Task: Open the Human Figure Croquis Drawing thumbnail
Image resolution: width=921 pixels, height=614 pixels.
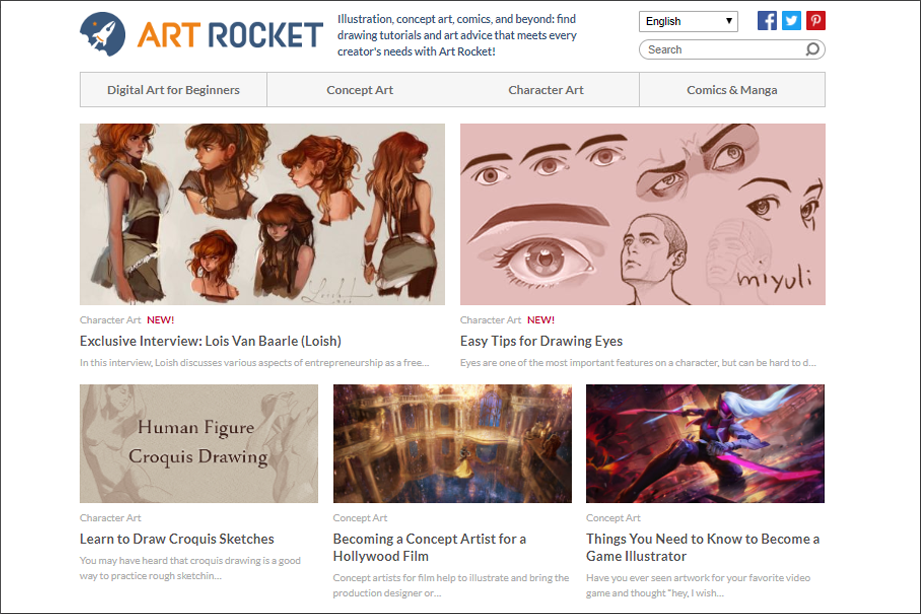Action: click(x=199, y=444)
